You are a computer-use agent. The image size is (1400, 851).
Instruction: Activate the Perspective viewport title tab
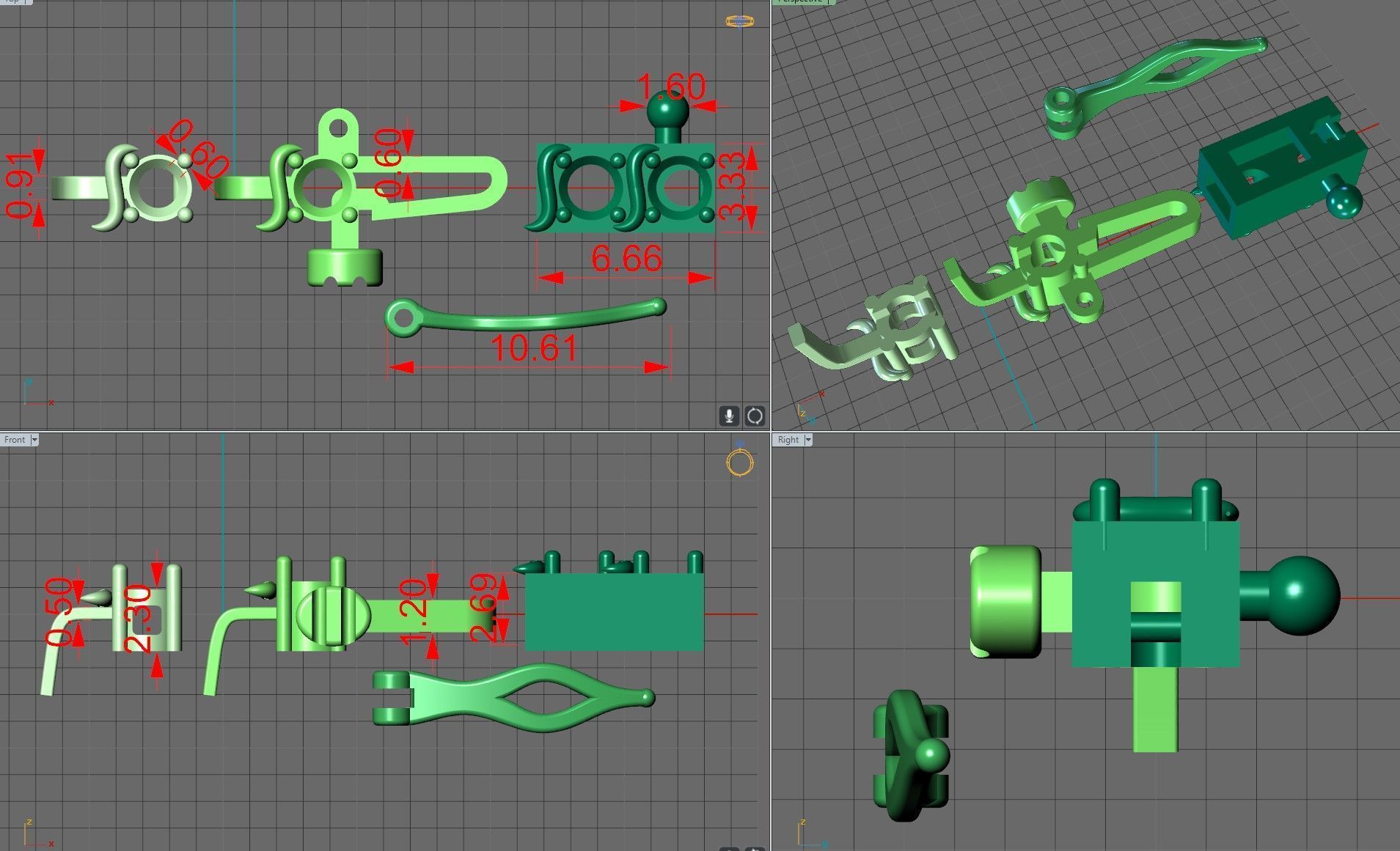pos(803,1)
